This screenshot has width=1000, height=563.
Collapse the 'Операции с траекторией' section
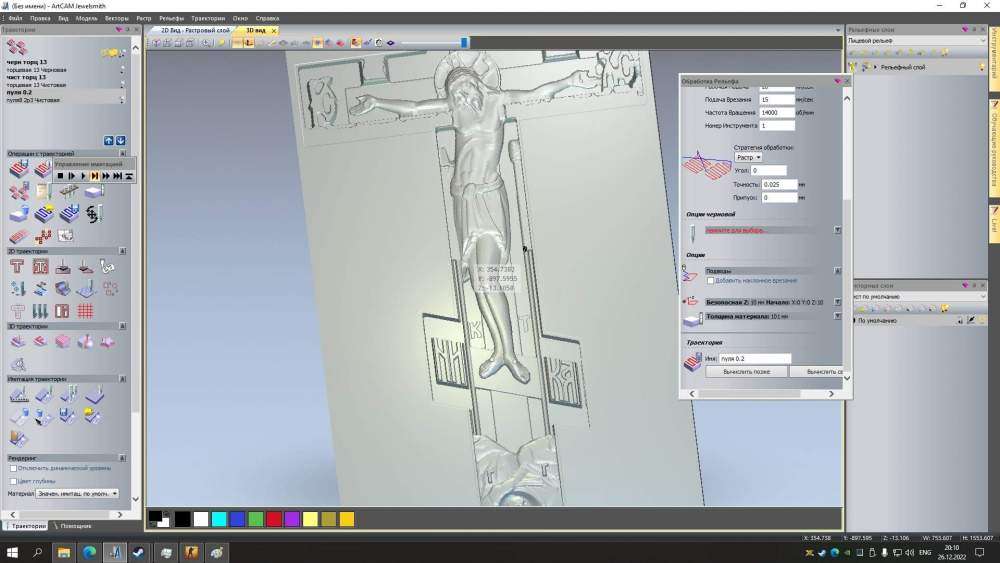click(124, 153)
